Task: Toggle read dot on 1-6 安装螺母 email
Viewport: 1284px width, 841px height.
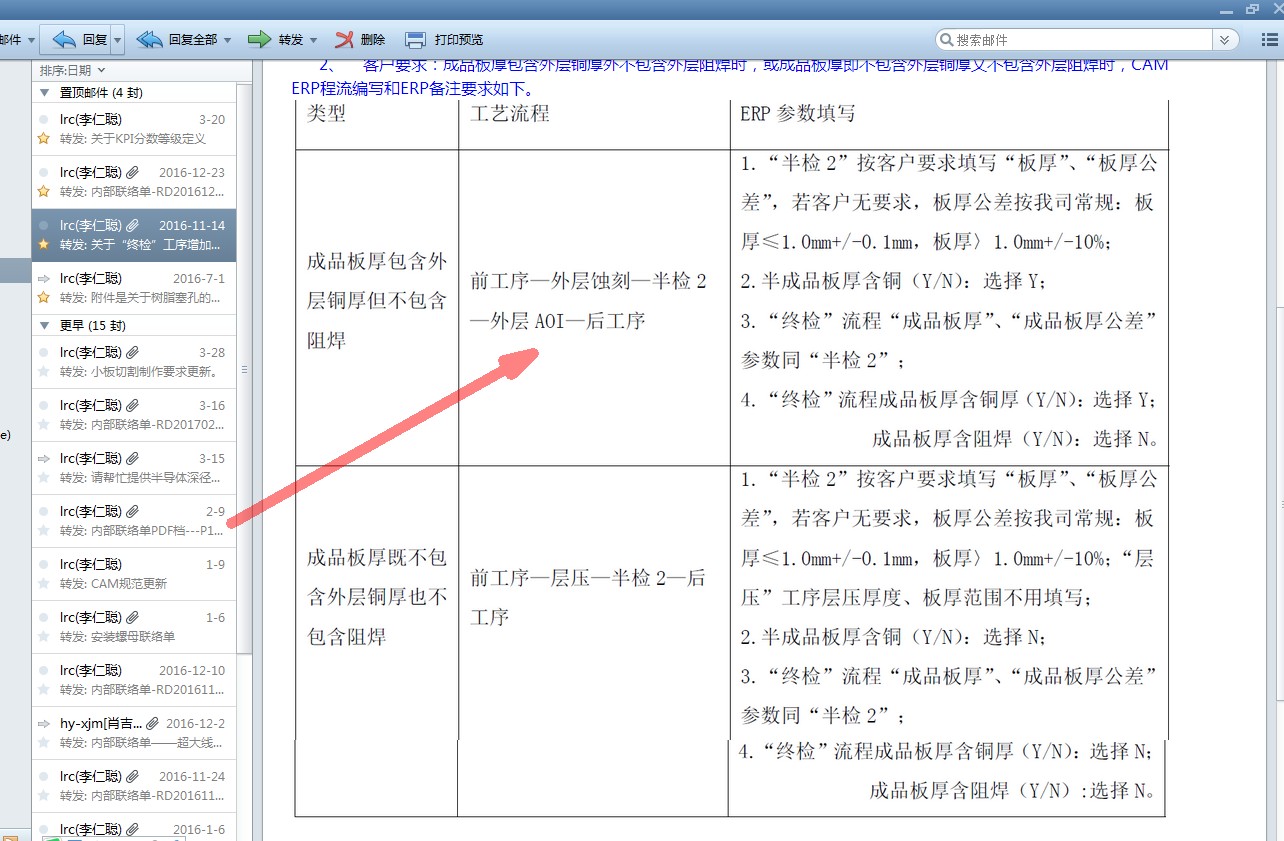Action: pos(43,618)
